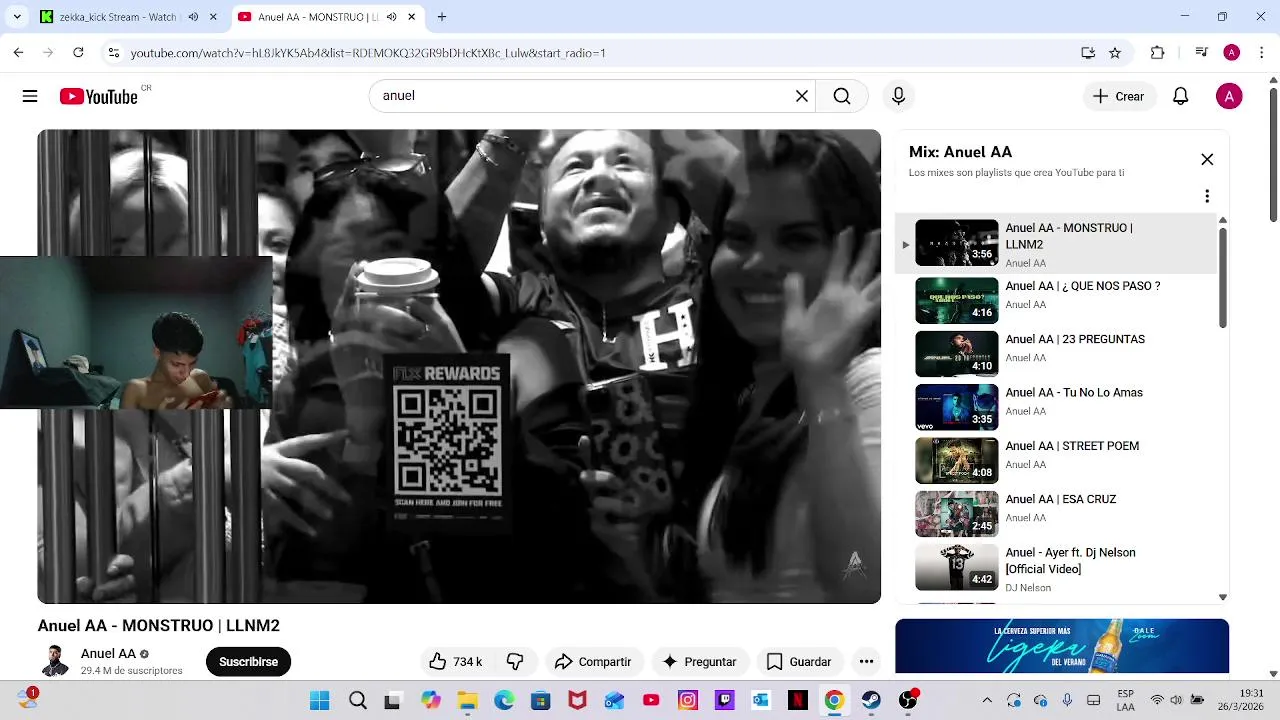Click the Suscribirse button
This screenshot has height=720, width=1280.
pyautogui.click(x=248, y=662)
